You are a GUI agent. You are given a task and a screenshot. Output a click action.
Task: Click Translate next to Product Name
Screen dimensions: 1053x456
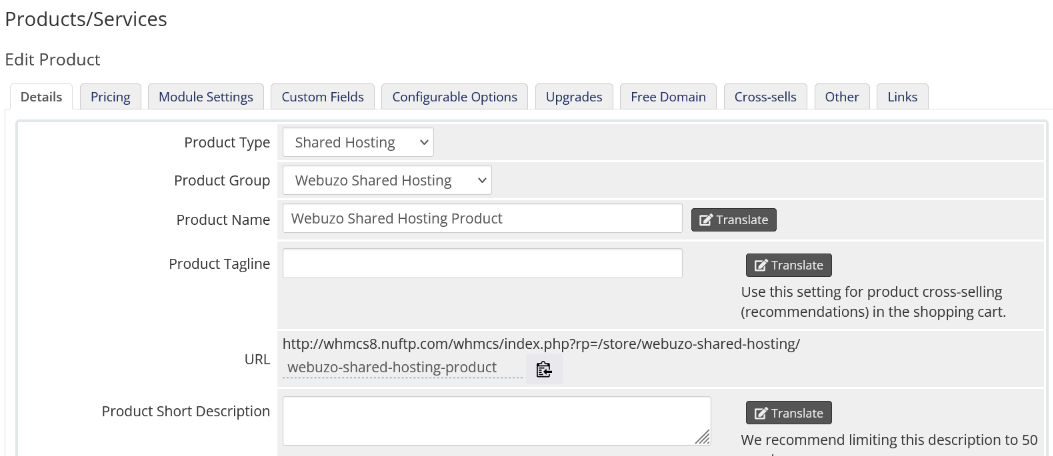[x=733, y=219]
